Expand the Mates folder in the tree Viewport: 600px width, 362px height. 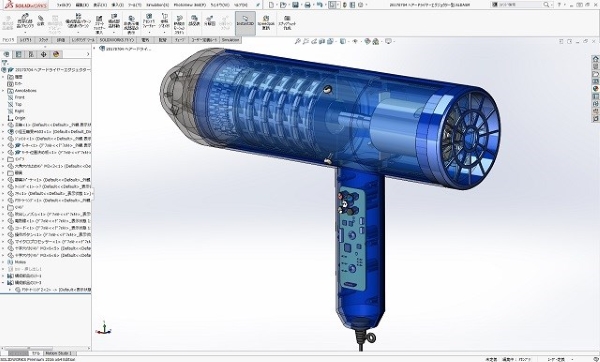click(x=3, y=262)
